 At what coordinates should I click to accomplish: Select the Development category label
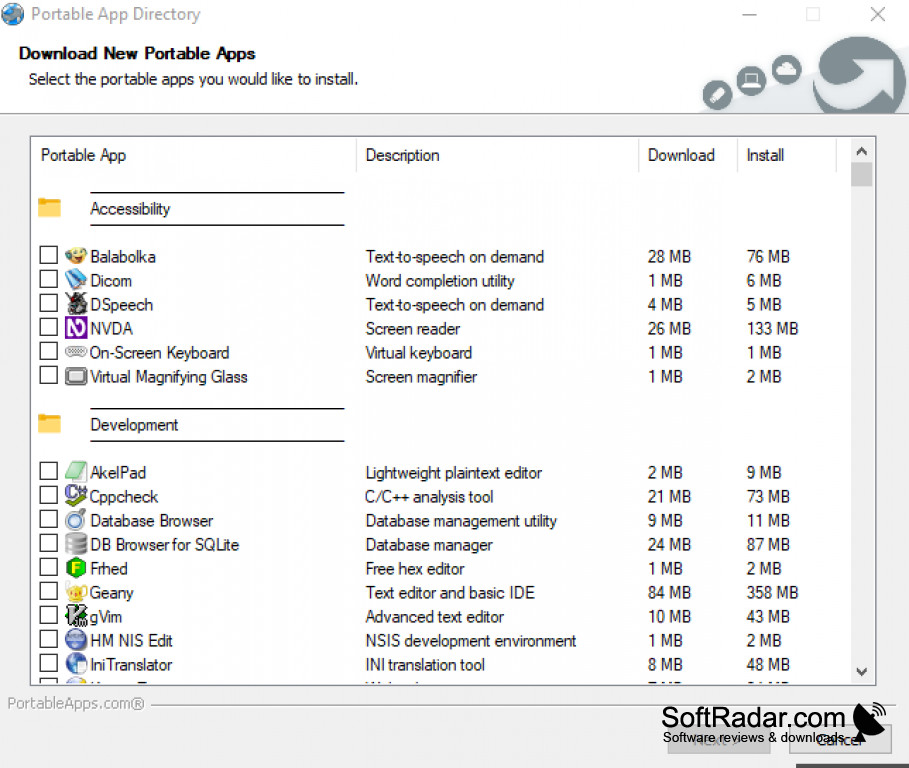pos(134,425)
